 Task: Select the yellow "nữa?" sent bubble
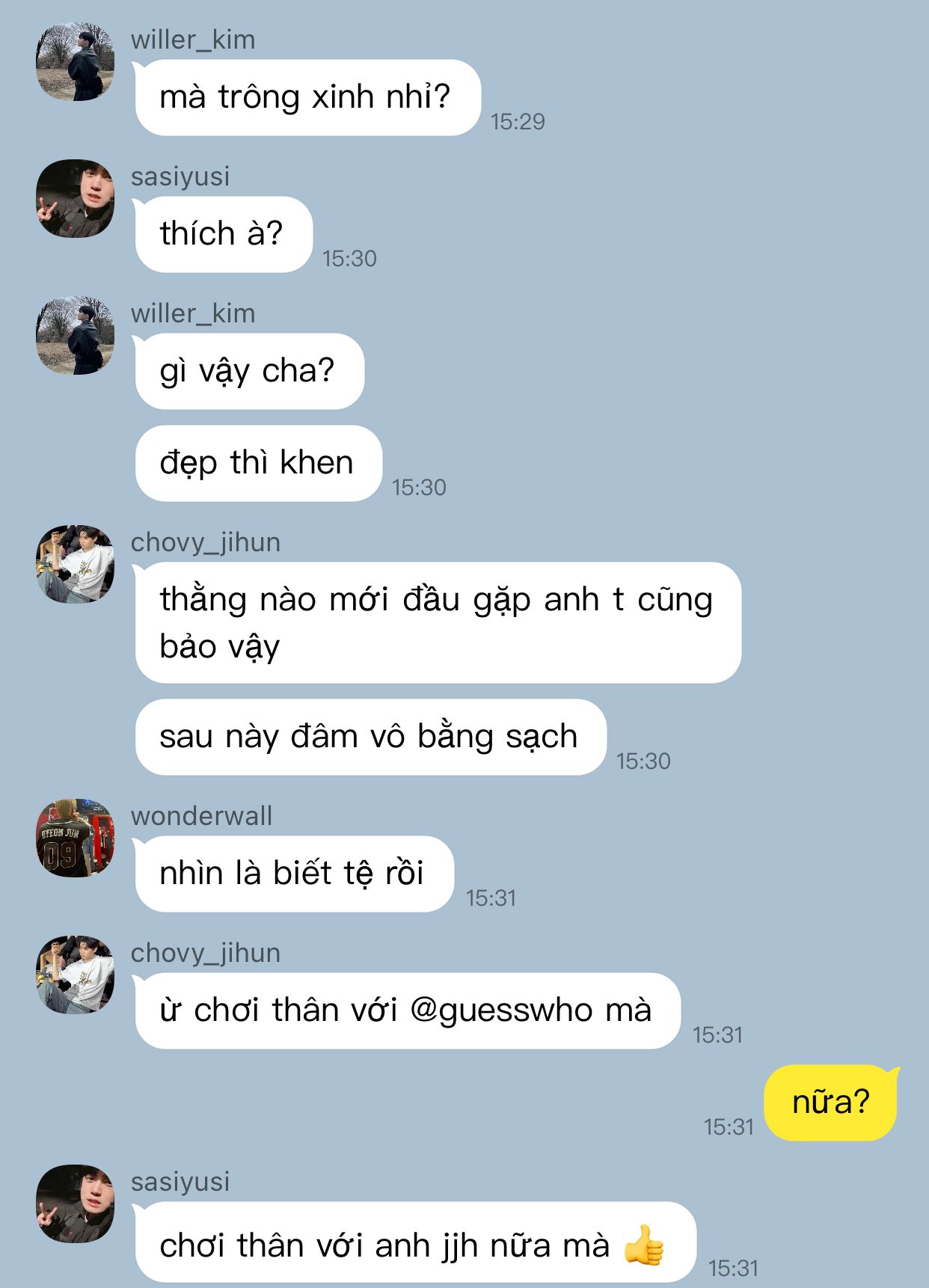point(831,1103)
